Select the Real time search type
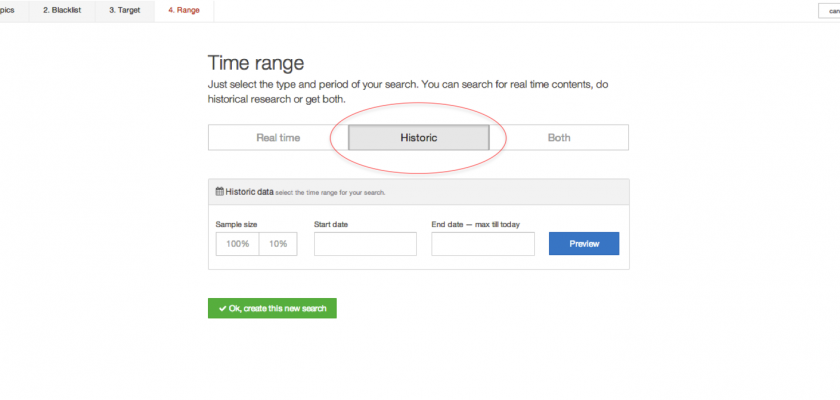 [x=278, y=138]
